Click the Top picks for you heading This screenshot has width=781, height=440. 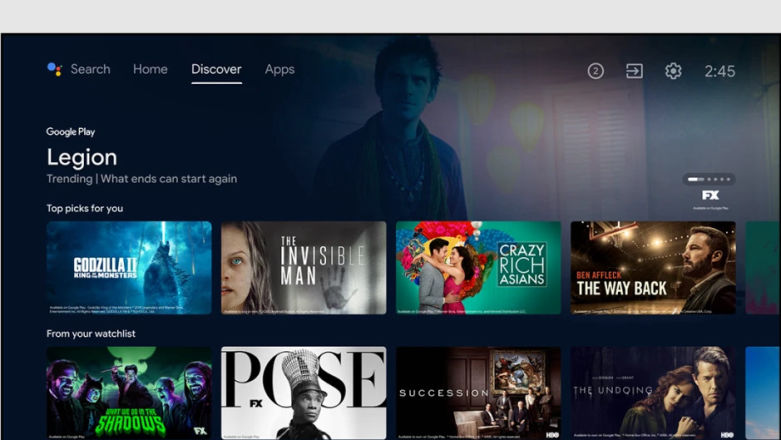[x=85, y=208]
